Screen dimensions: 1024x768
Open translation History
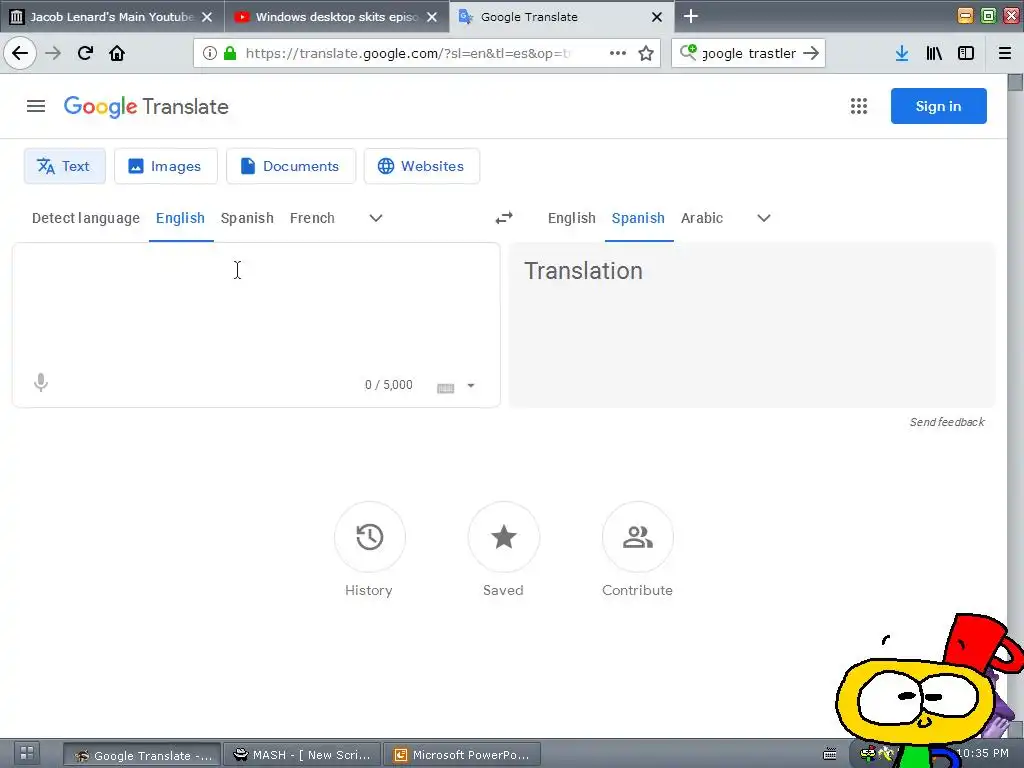[370, 537]
